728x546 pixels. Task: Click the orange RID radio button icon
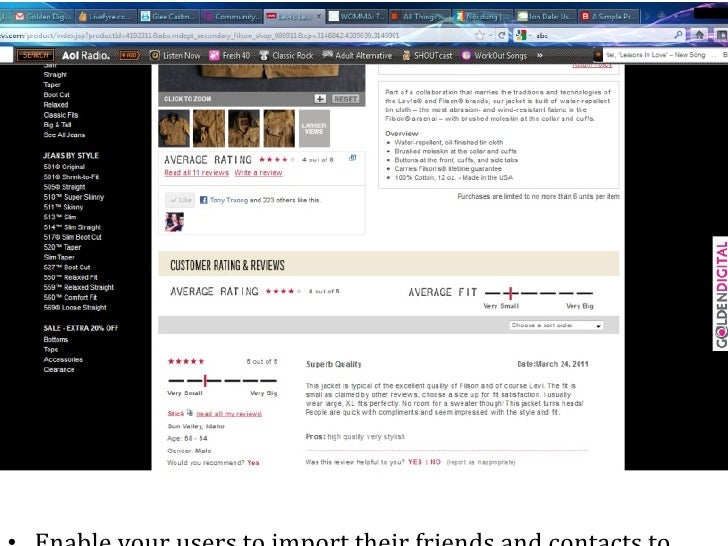[130, 55]
